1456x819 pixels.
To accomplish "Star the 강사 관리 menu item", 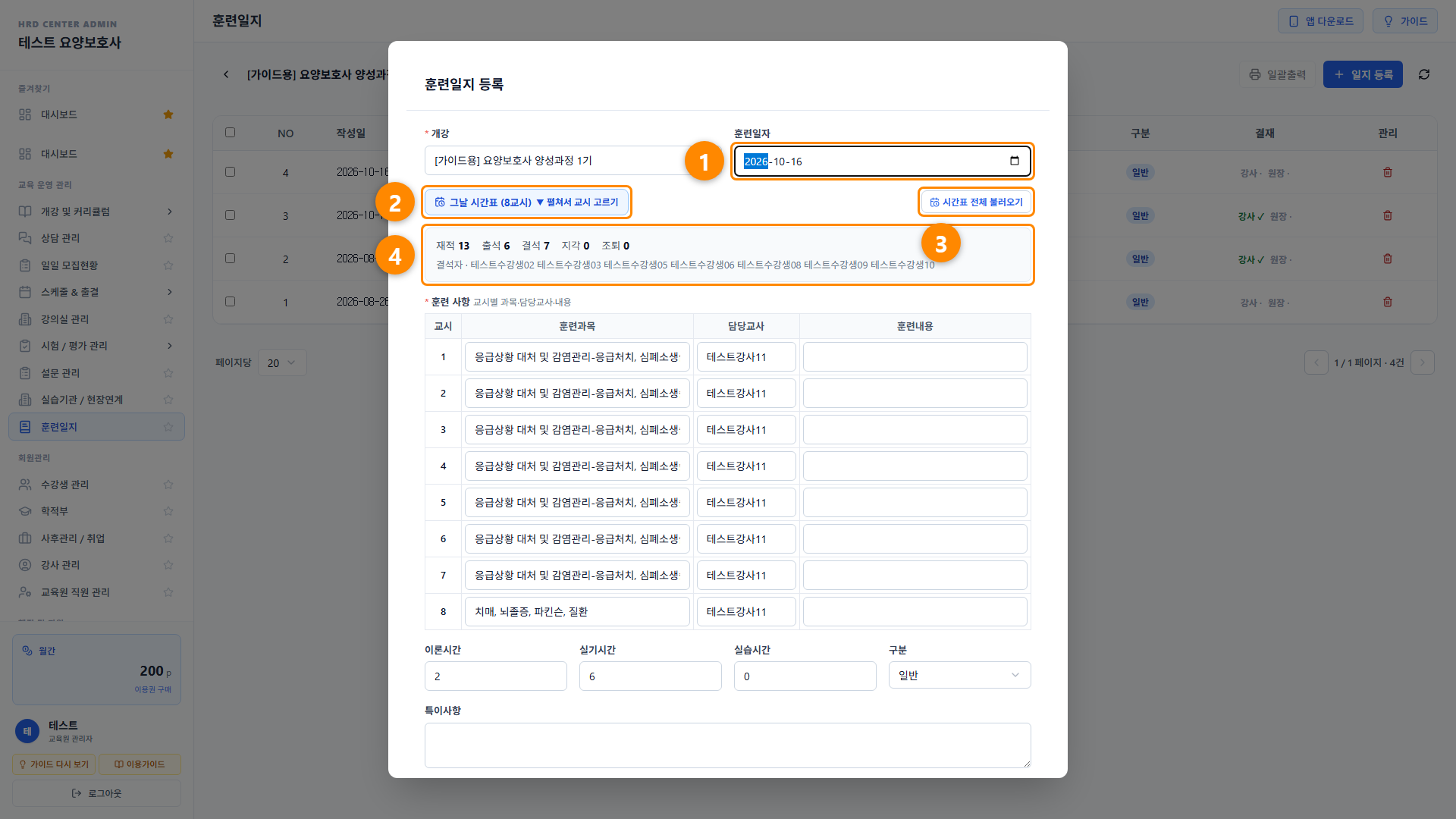I will (168, 565).
